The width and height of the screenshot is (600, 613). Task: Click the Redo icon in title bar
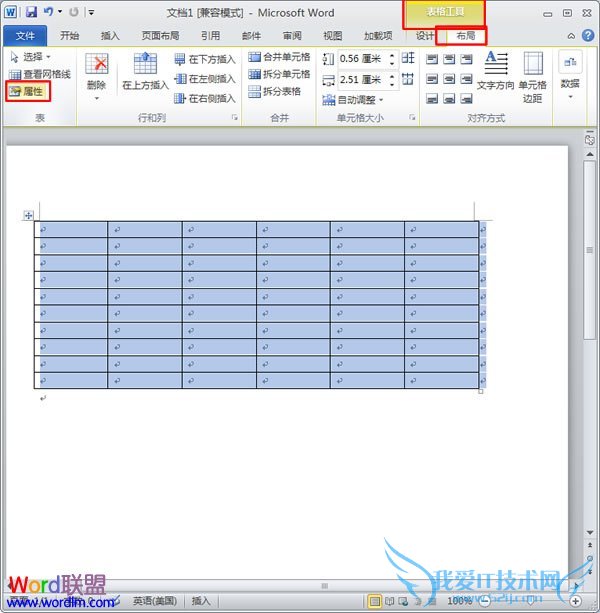point(73,12)
